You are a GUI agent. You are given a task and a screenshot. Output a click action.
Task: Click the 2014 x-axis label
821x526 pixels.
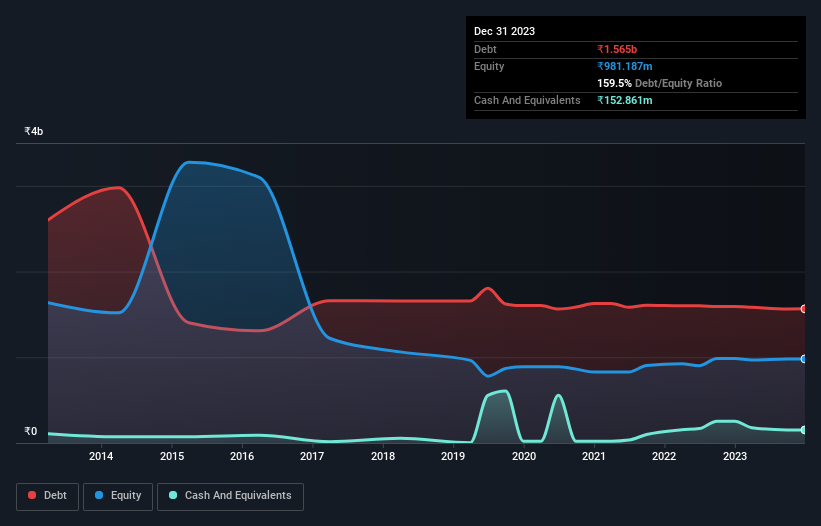(x=101, y=456)
